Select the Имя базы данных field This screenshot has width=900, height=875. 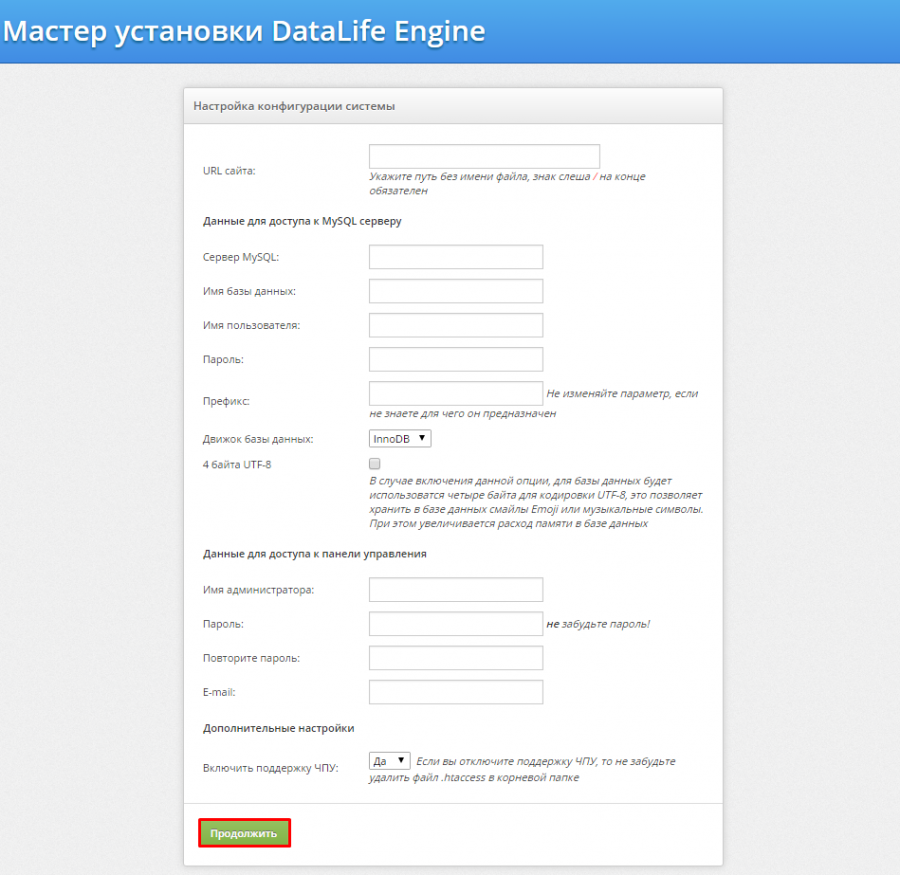[455, 290]
